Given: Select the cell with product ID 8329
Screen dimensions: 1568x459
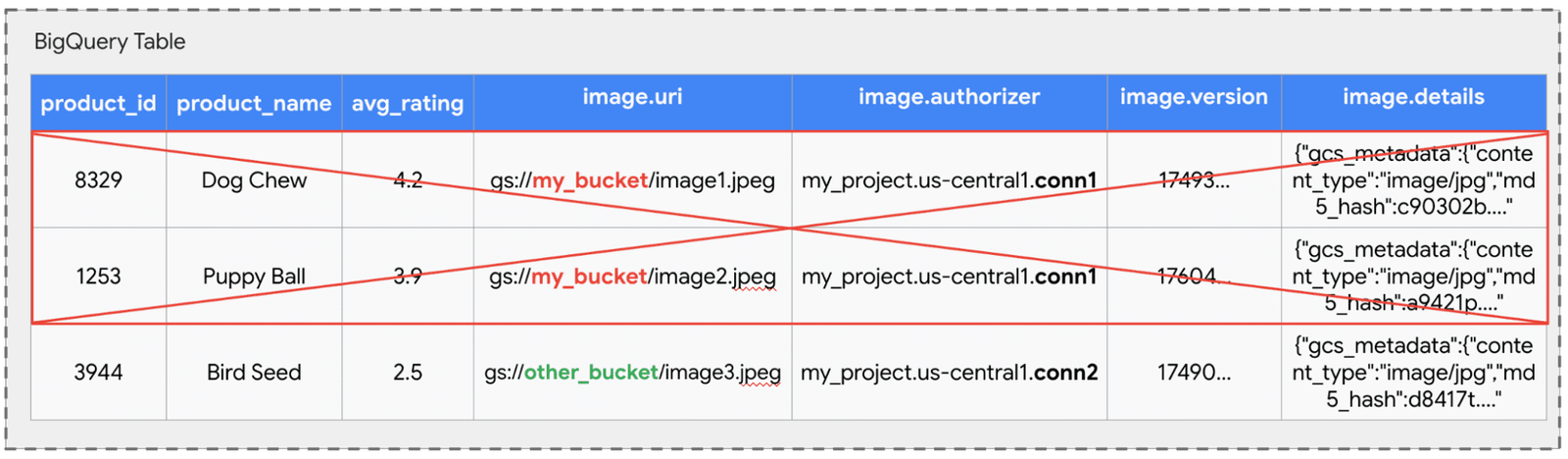Looking at the screenshot, I should [x=98, y=180].
